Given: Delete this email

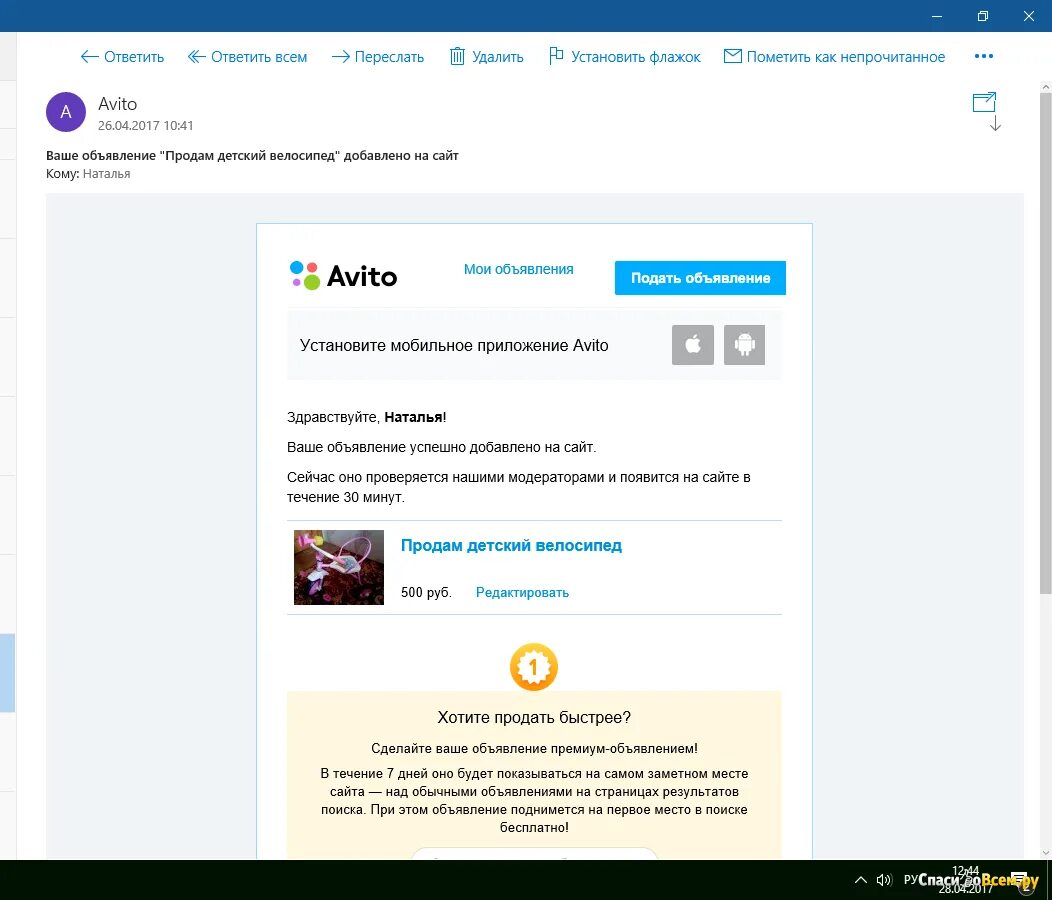Looking at the screenshot, I should (486, 57).
